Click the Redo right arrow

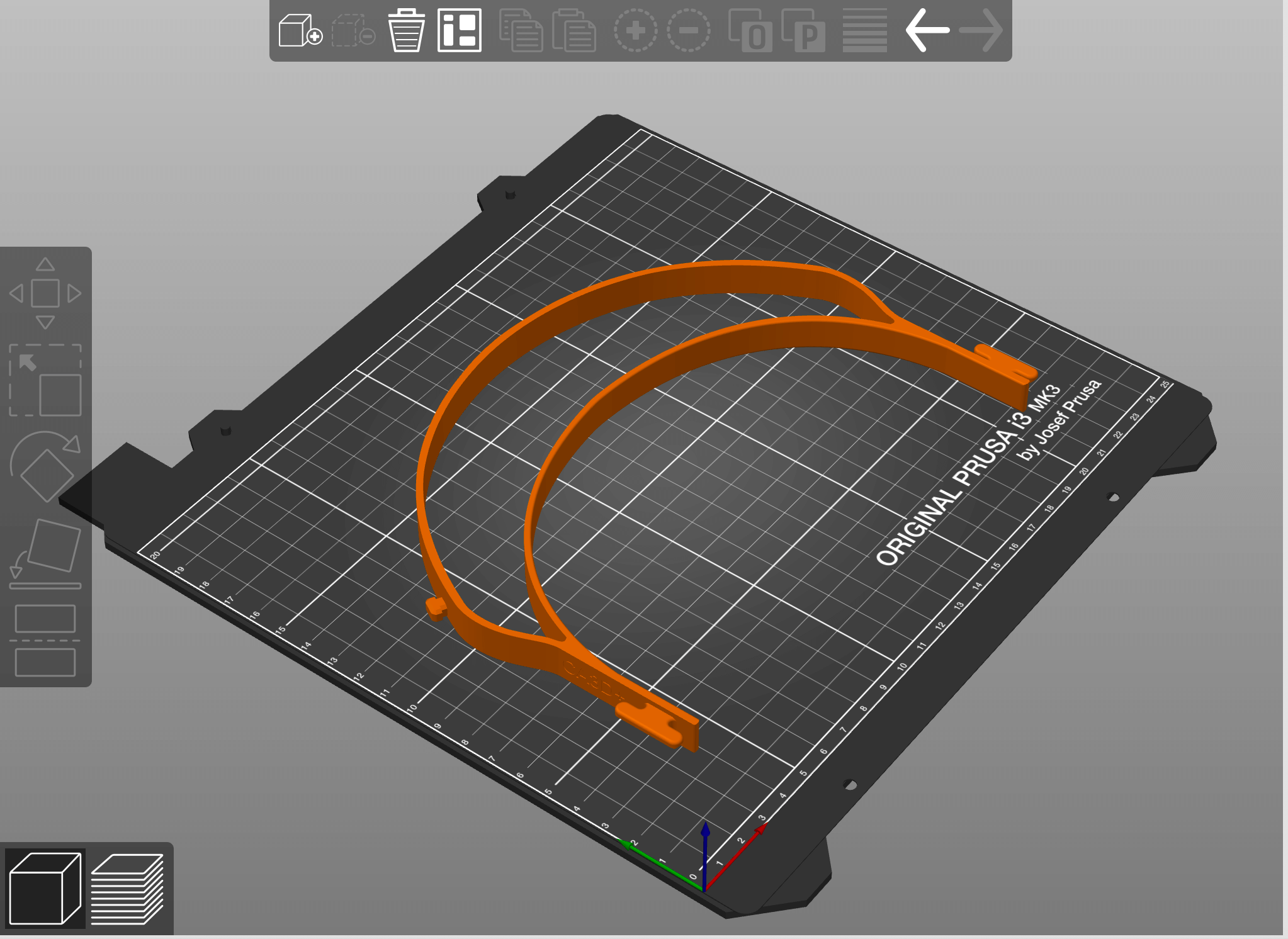pos(980,30)
